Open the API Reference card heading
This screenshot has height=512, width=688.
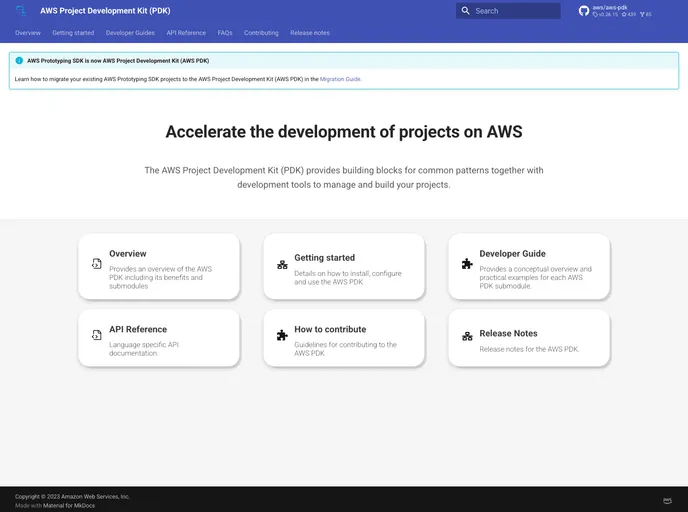(138, 329)
